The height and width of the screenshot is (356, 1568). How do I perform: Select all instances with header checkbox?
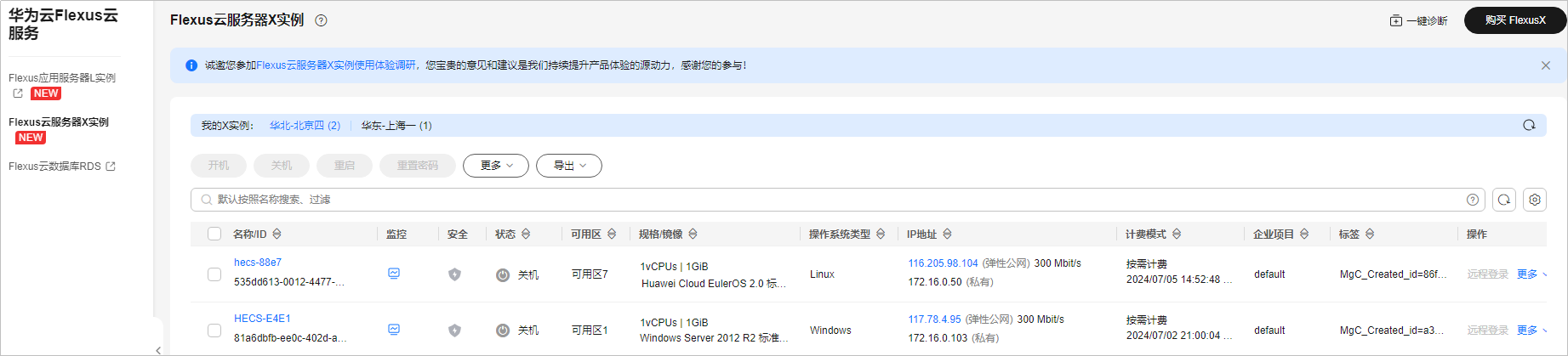(x=214, y=234)
